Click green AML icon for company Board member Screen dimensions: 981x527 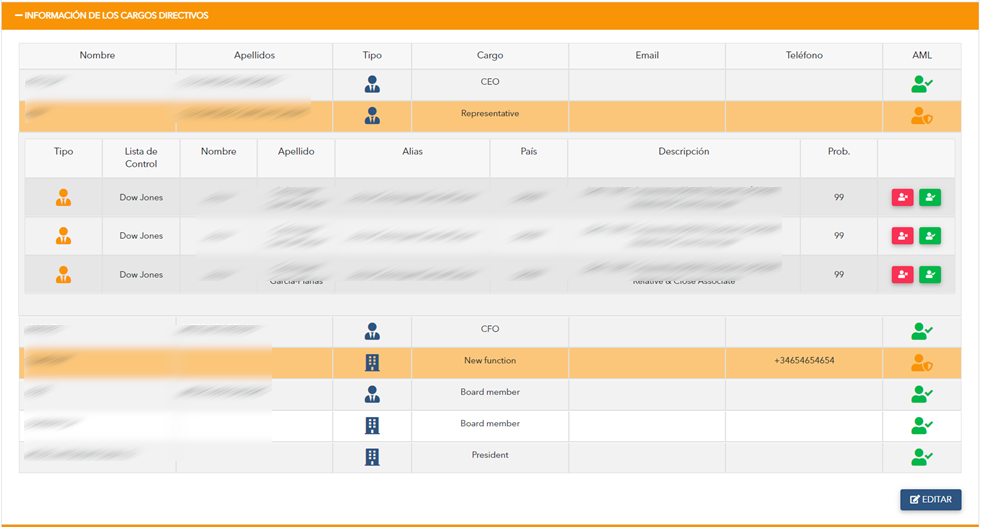pos(922,426)
